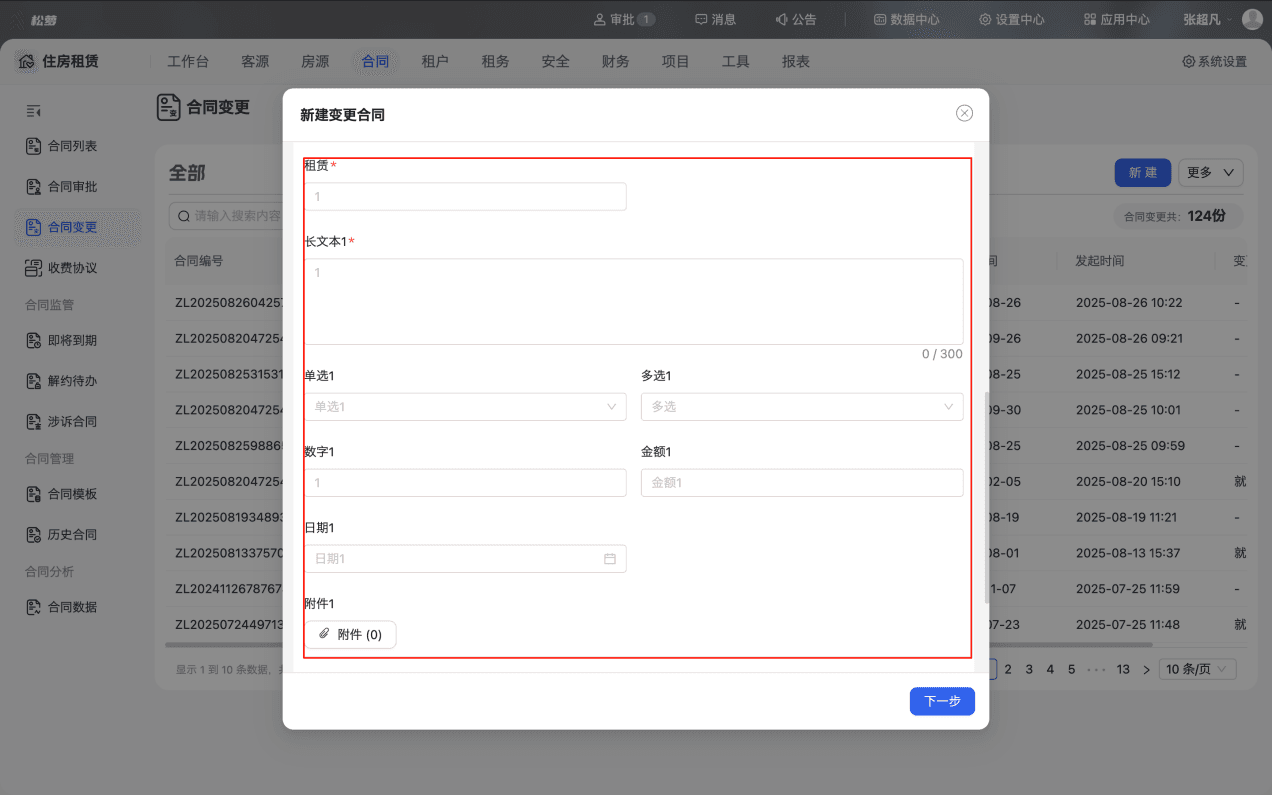
Task: Click the dialog vertical scrollbar
Action: 987,498
